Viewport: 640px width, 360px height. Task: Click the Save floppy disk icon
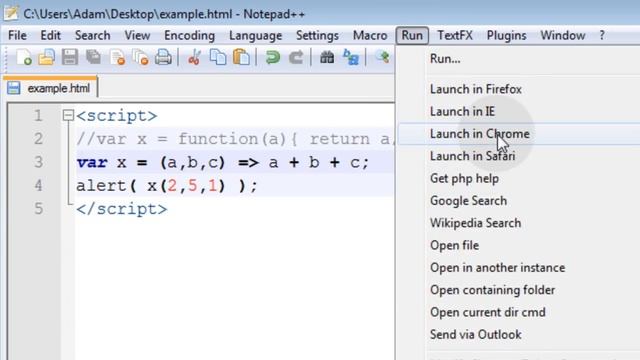tap(70, 57)
